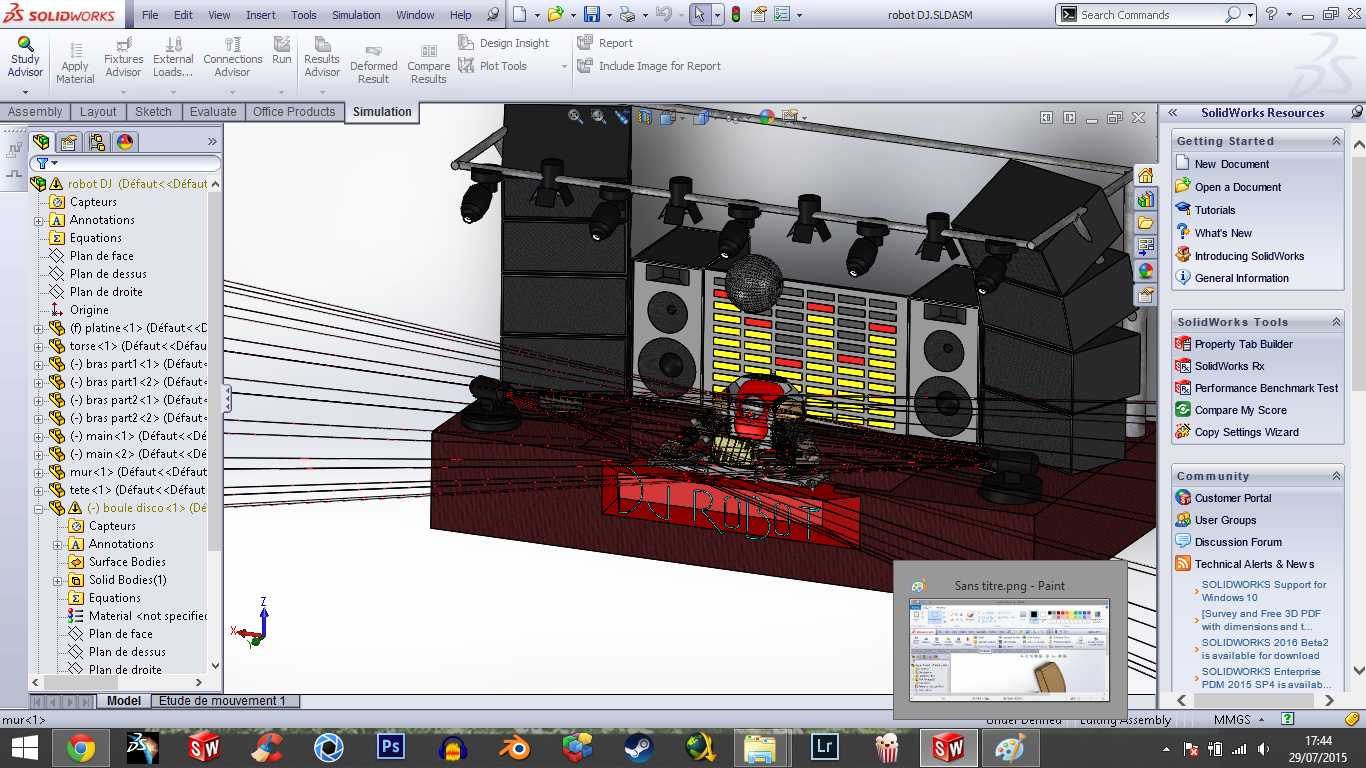Viewport: 1366px width, 768px height.
Task: Switch to the Evaluate tab
Action: [213, 112]
